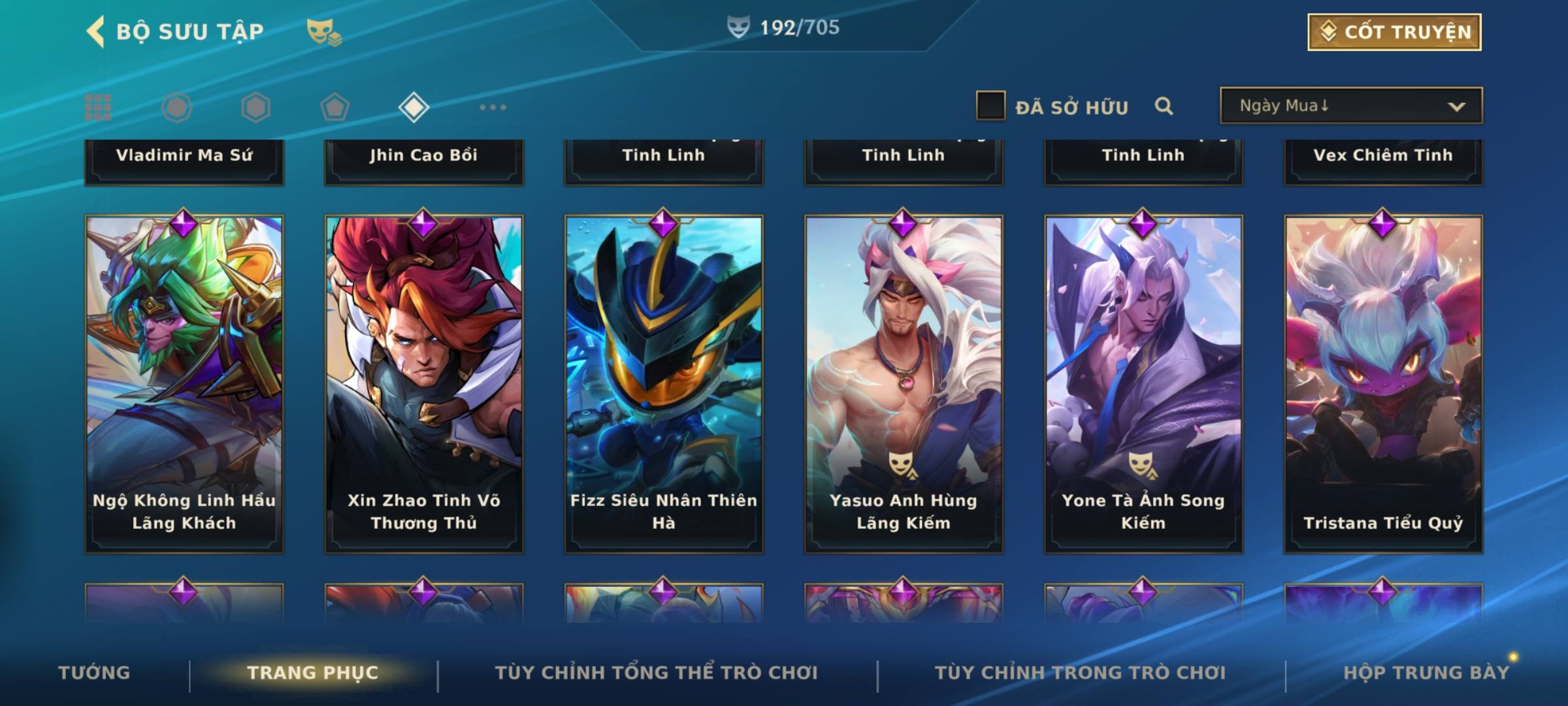Open the Tristana Tiểu Quỷ skin card
The height and width of the screenshot is (706, 1568).
click(1383, 384)
